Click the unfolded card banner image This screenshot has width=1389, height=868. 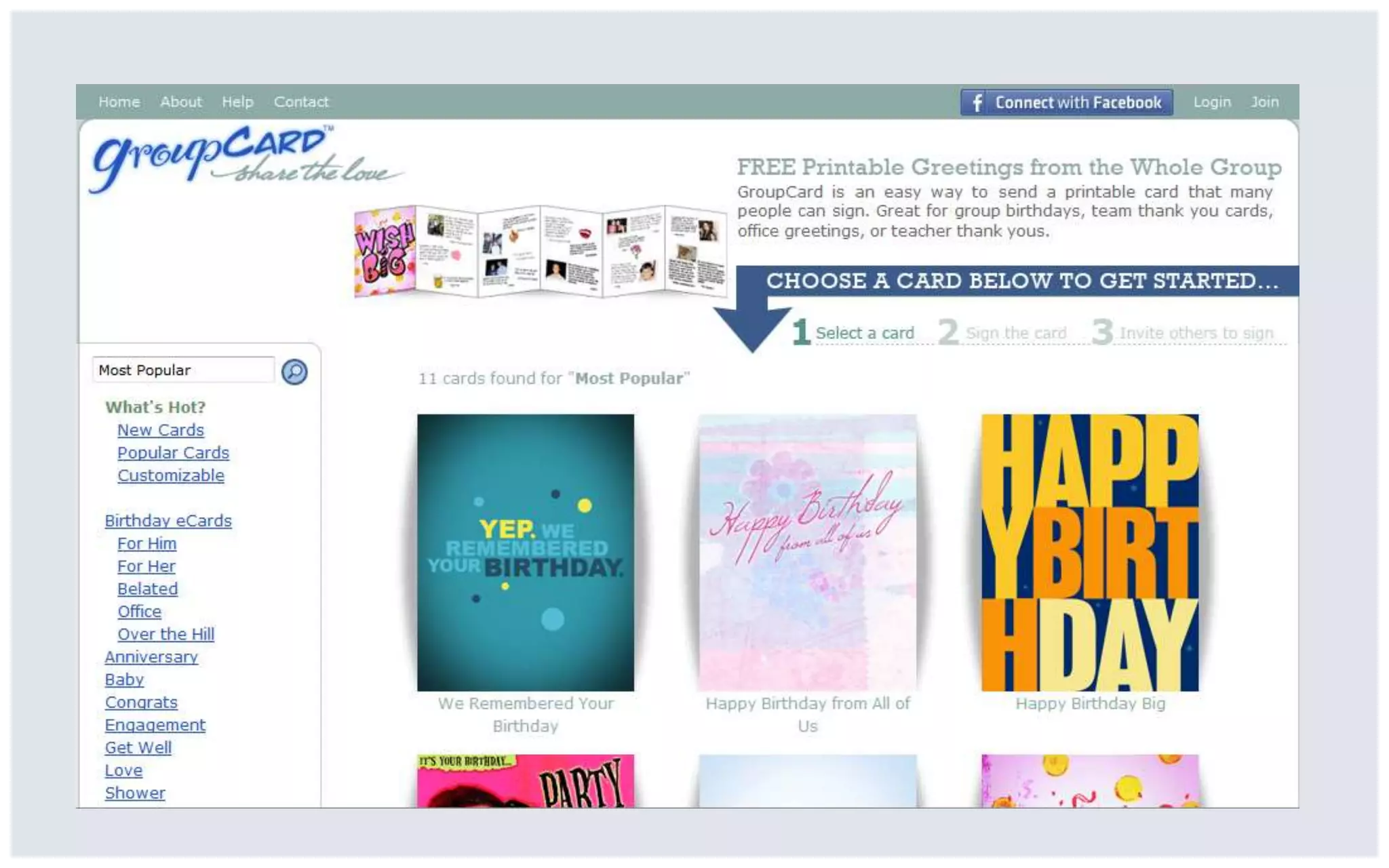[540, 252]
